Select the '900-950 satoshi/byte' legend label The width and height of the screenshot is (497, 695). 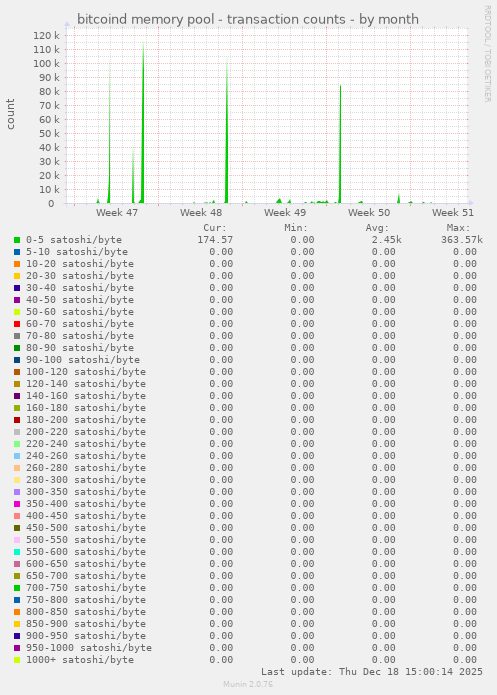click(86, 636)
